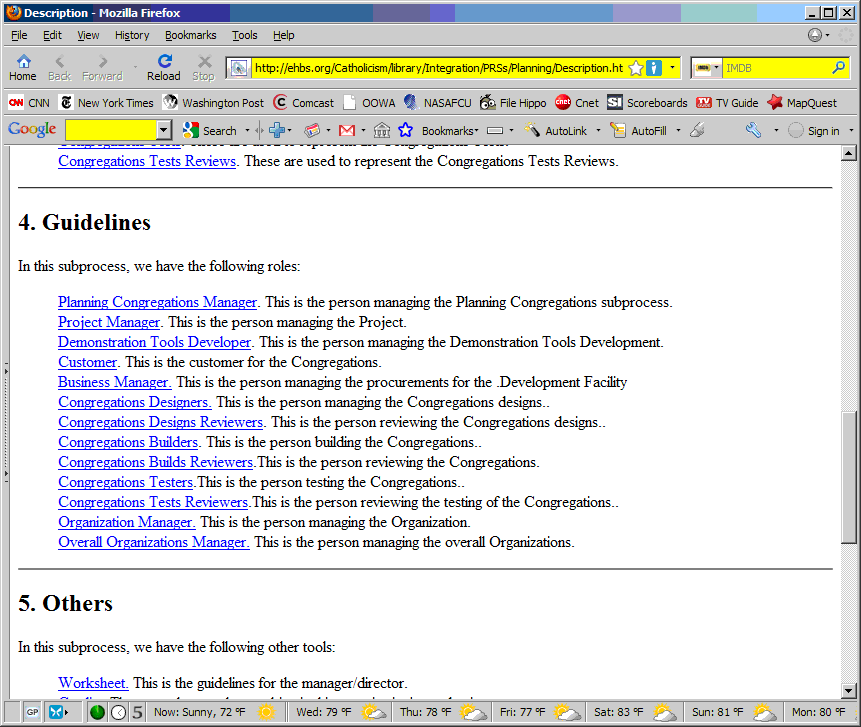
Task: Expand the Google search box dropdown
Action: [163, 131]
